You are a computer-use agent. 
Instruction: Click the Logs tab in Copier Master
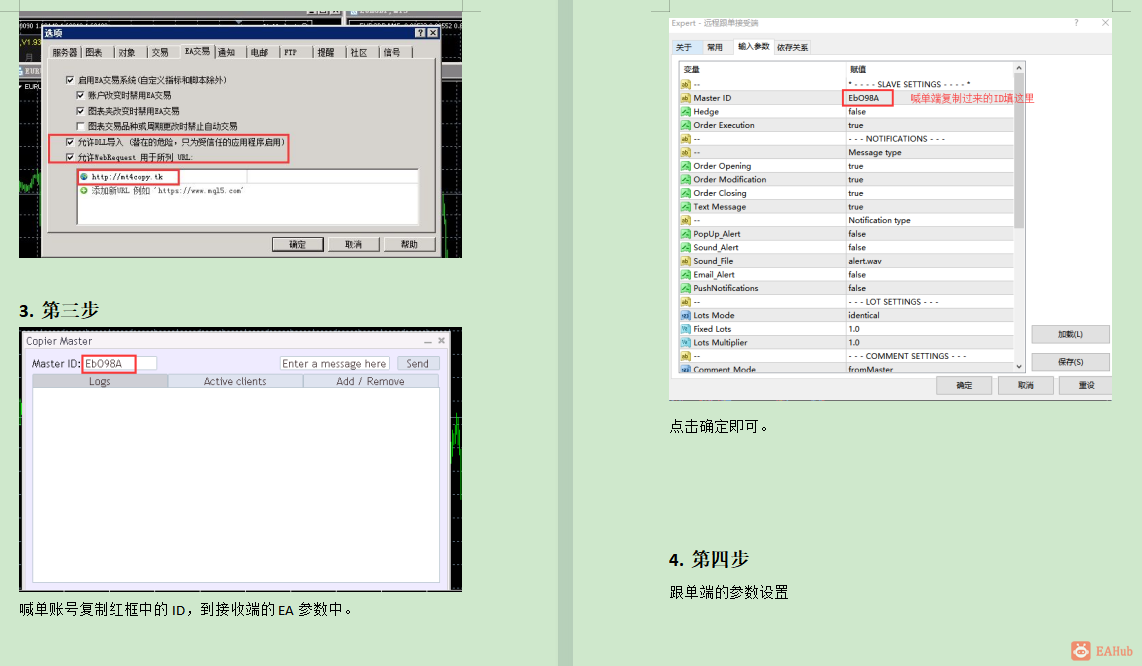[100, 381]
